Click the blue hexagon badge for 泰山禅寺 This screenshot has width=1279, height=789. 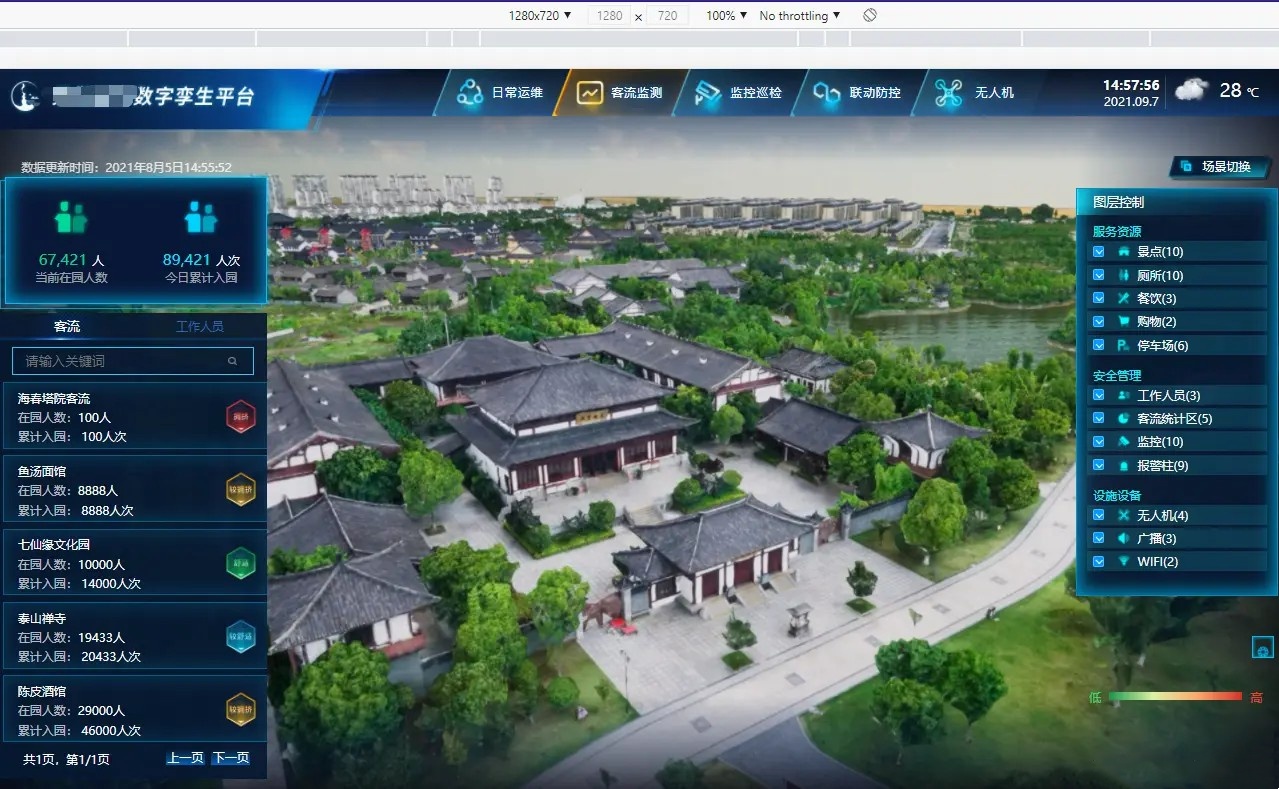pyautogui.click(x=241, y=637)
